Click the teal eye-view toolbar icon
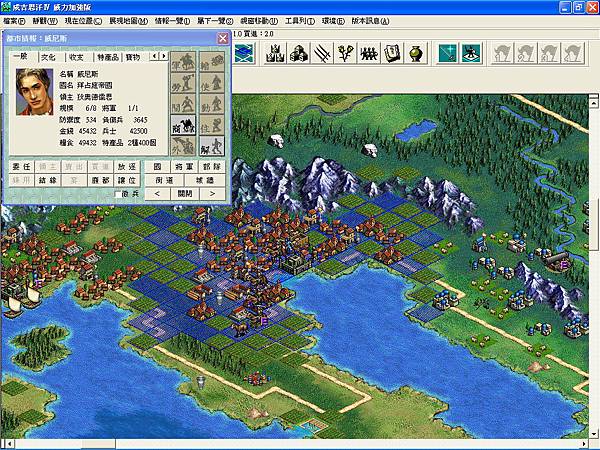The width and height of the screenshot is (600, 450). (x=471, y=53)
